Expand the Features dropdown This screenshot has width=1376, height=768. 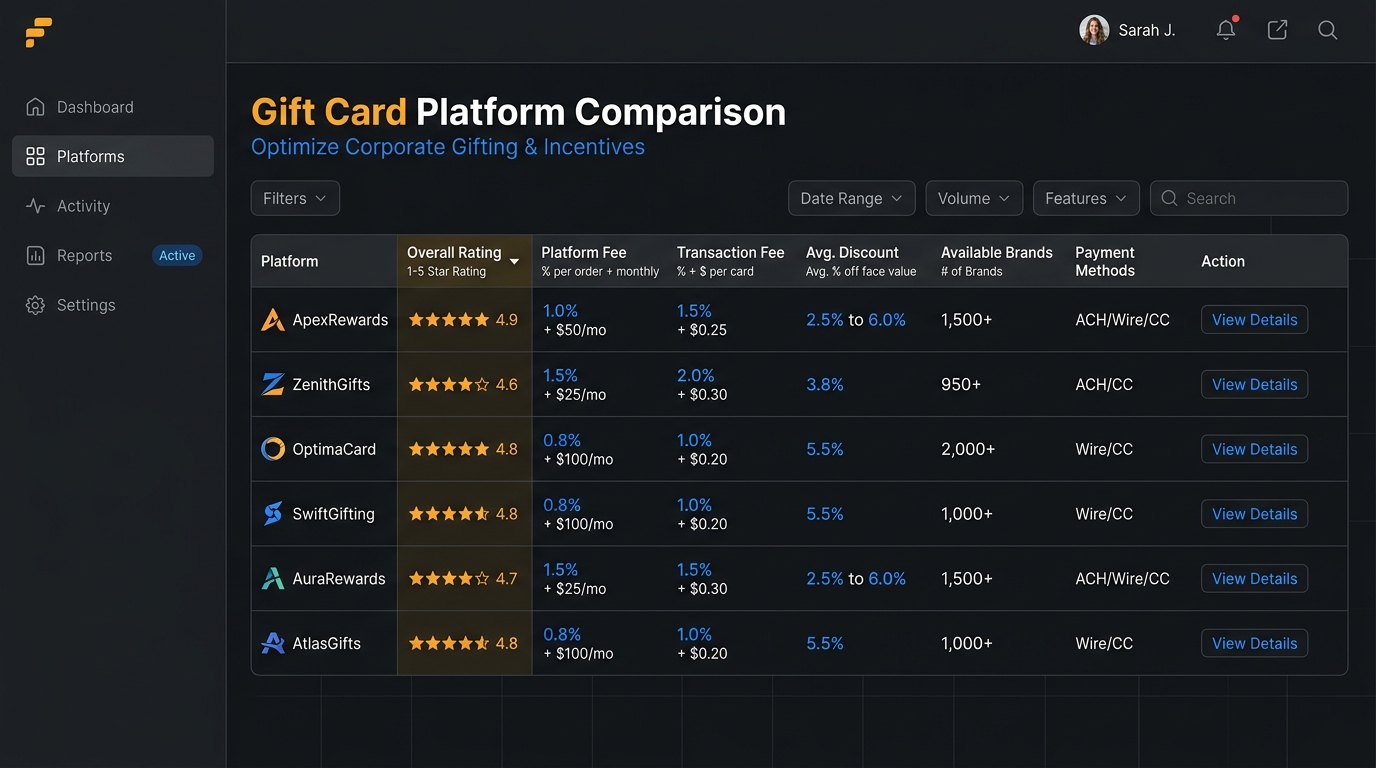1086,198
